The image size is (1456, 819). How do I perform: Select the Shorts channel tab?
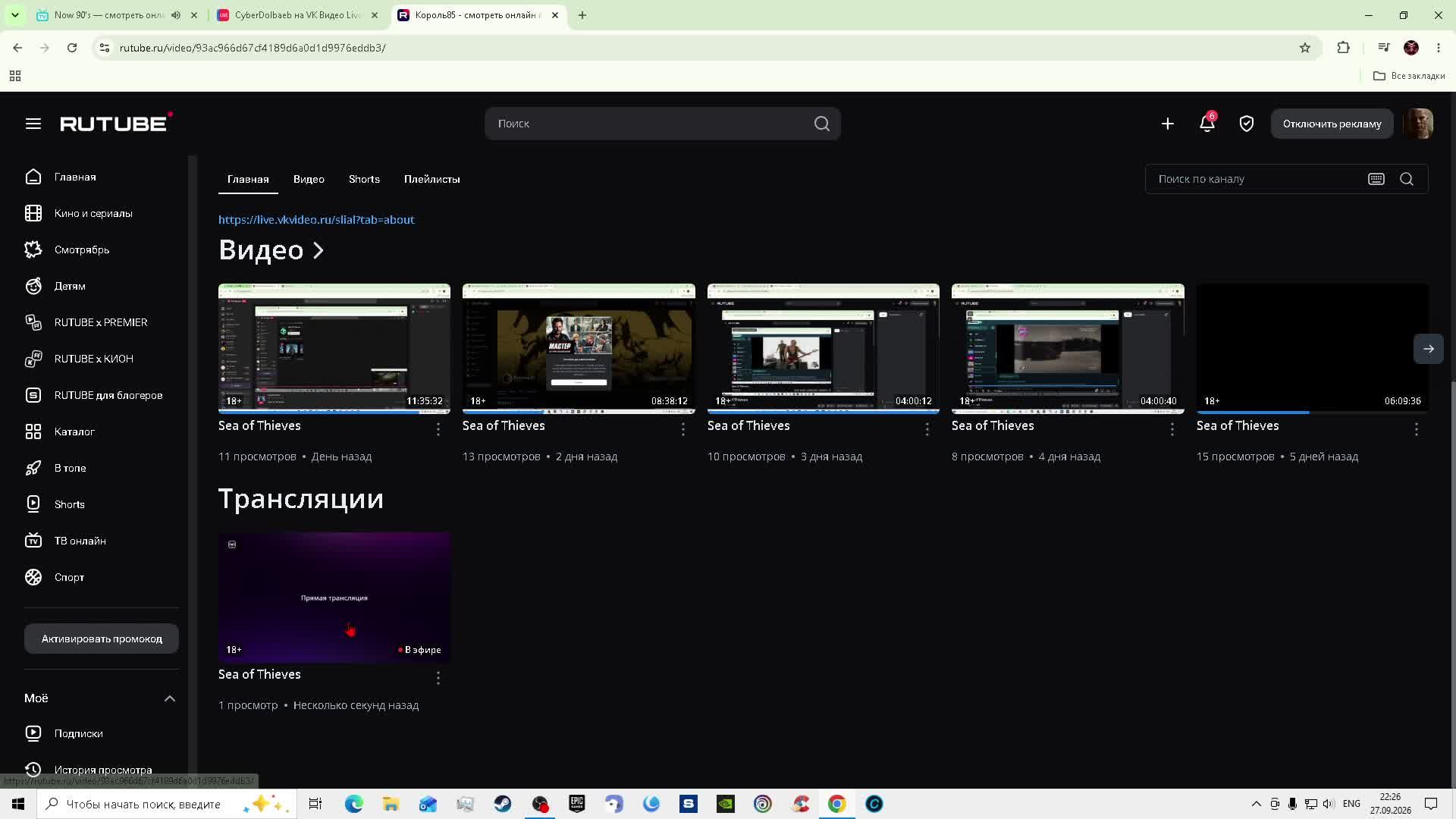pos(364,179)
